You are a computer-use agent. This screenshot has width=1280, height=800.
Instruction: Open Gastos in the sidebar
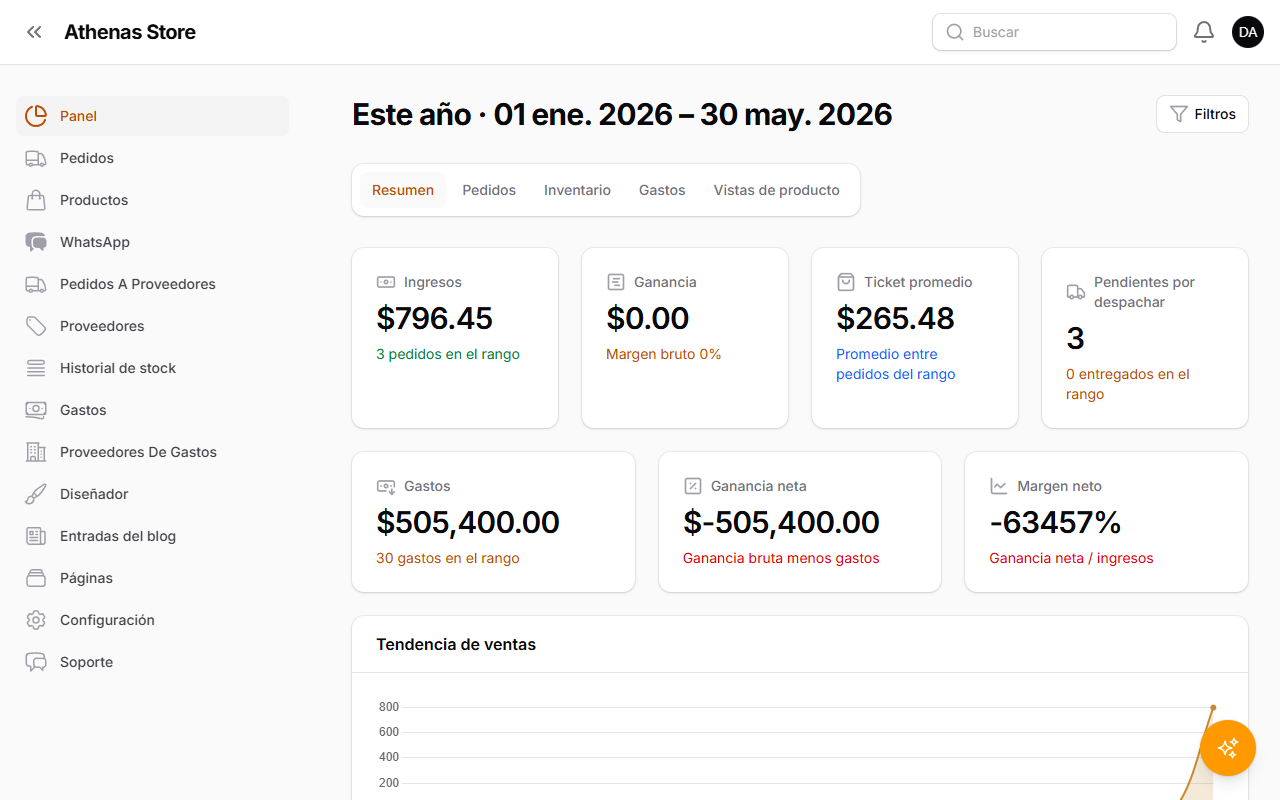click(152, 410)
